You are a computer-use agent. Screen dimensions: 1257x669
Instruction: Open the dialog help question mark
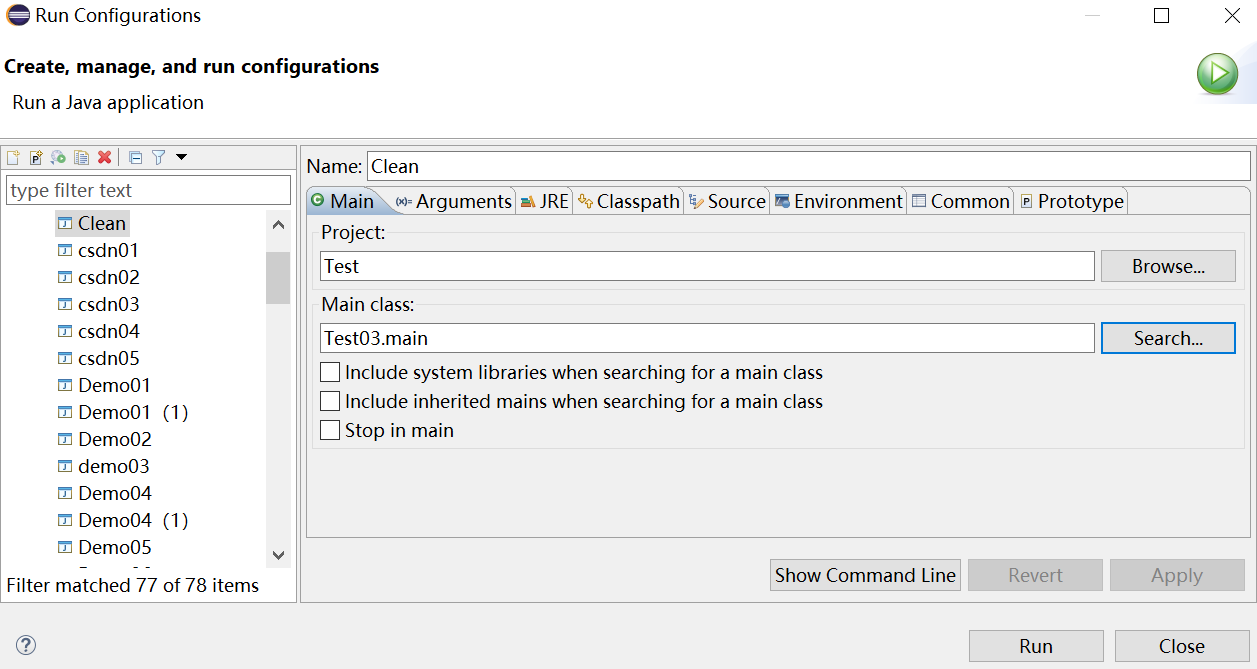(x=26, y=645)
